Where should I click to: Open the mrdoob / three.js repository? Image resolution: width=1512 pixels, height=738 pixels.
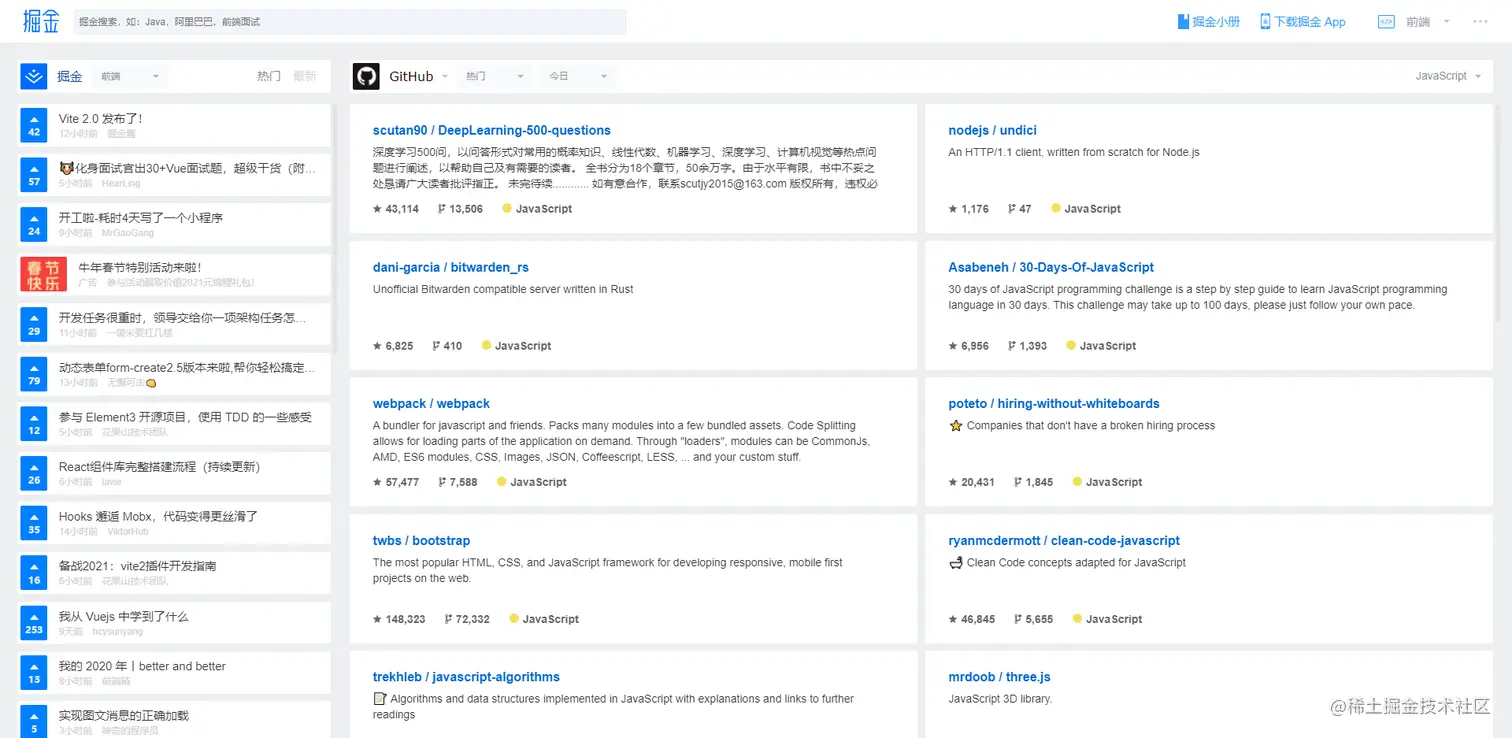[999, 677]
